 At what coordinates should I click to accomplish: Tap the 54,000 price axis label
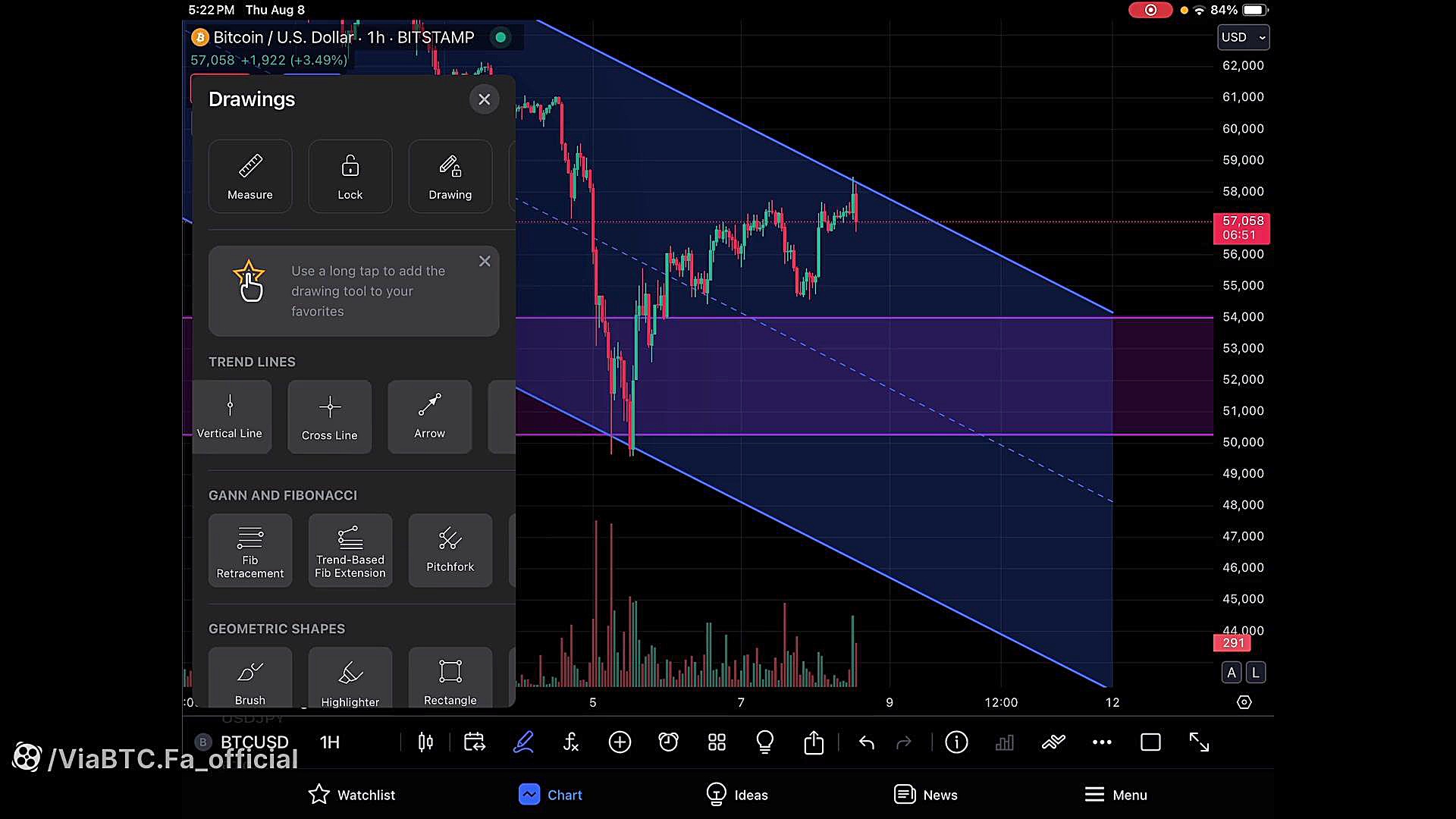1243,317
